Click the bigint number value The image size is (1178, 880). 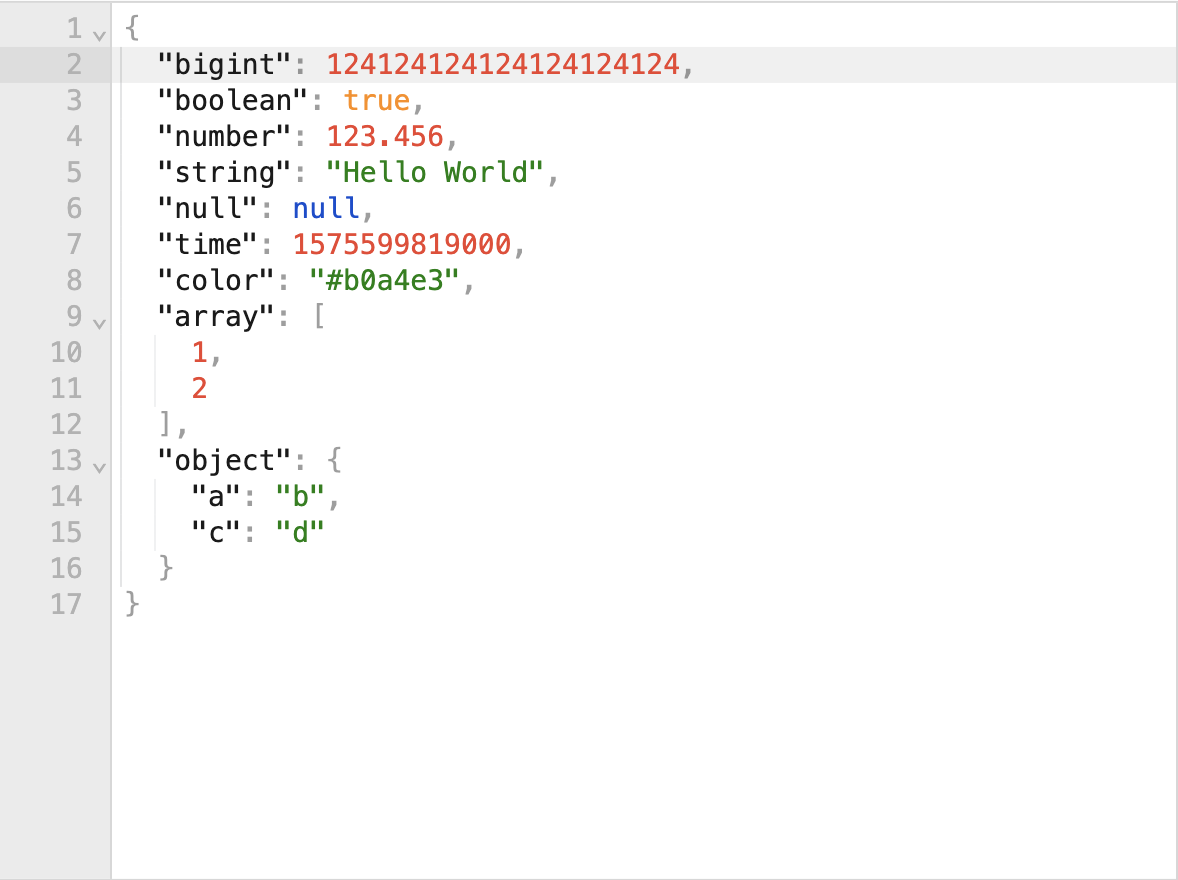tap(503, 65)
